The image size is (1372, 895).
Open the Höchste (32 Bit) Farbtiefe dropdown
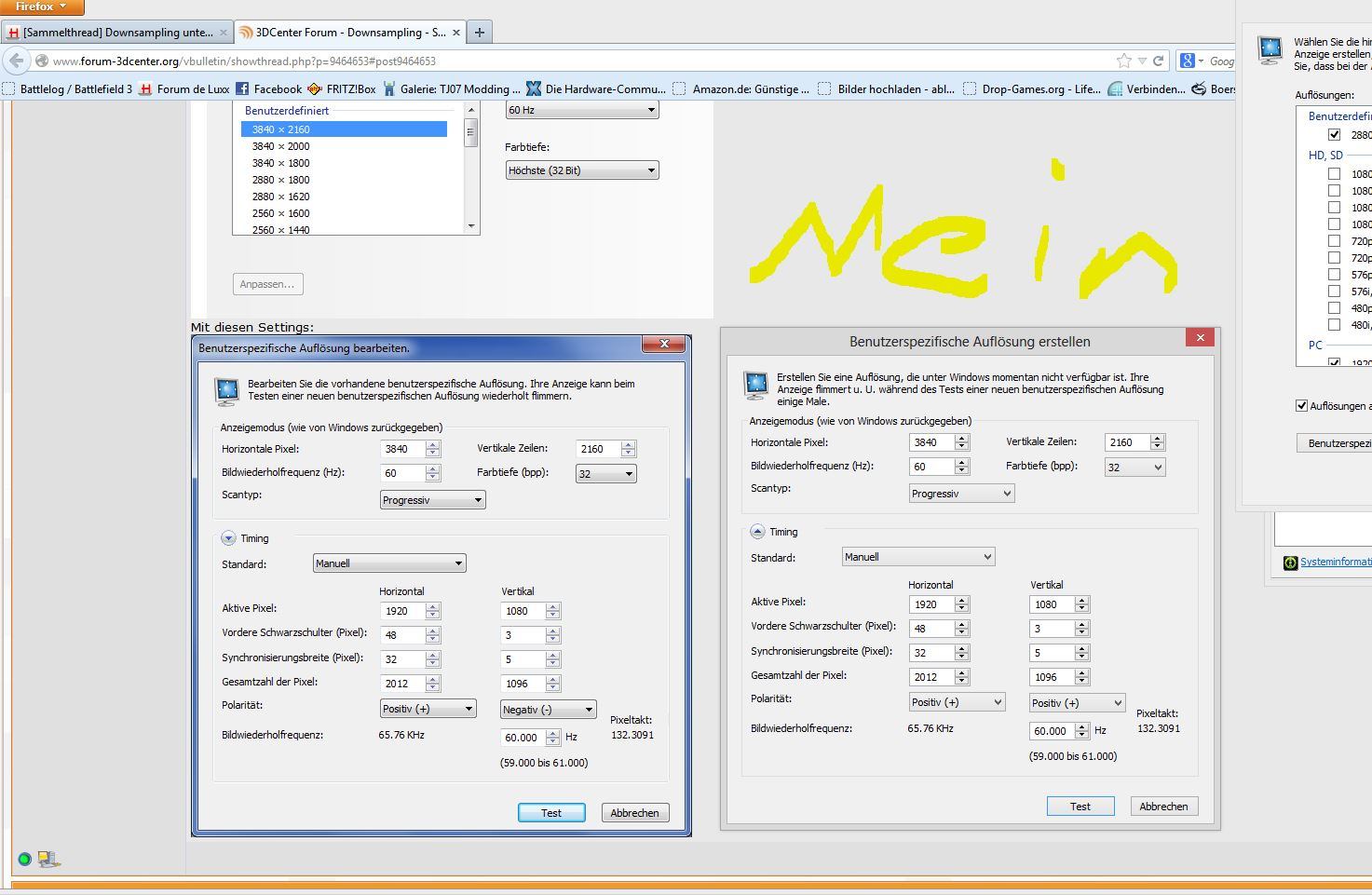[582, 170]
